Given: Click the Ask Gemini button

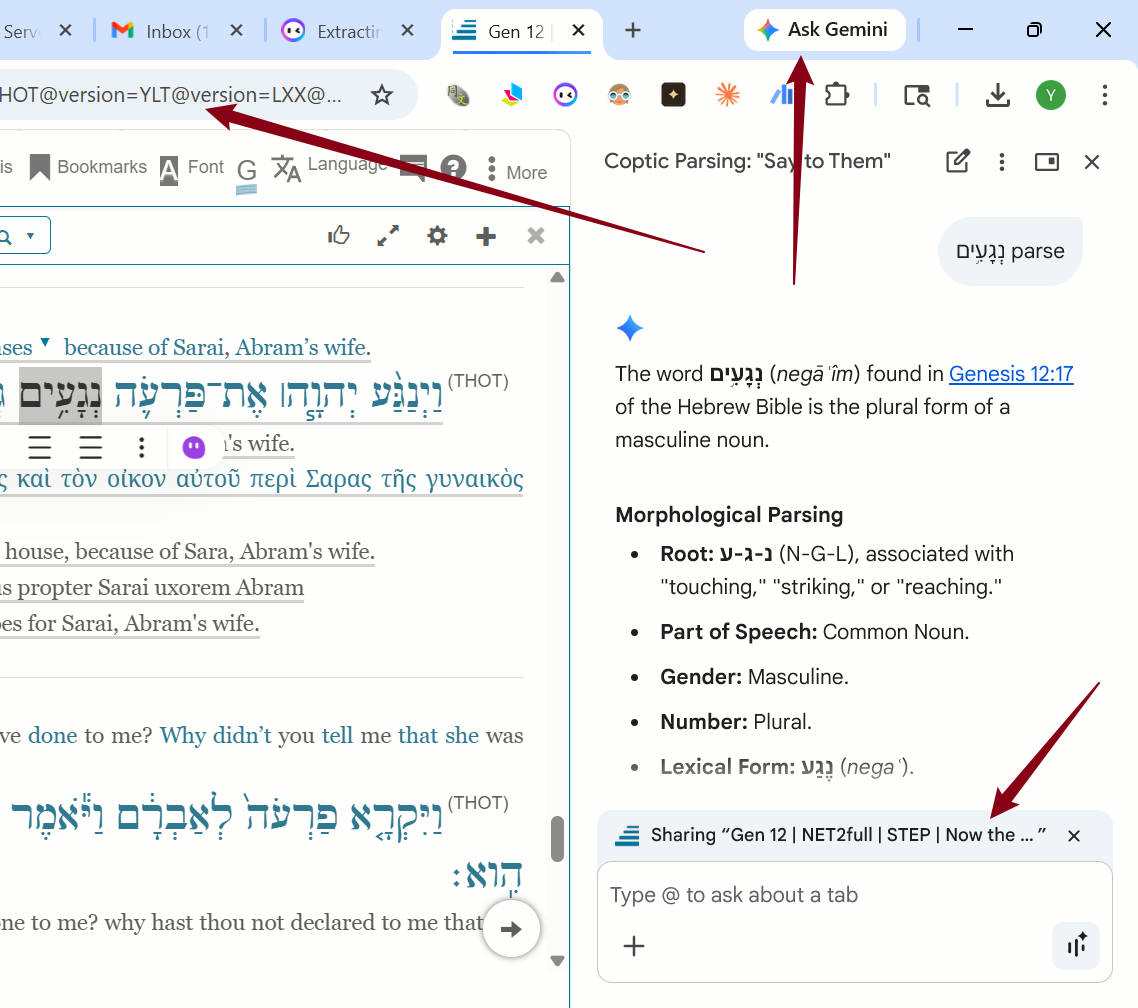Looking at the screenshot, I should point(824,30).
